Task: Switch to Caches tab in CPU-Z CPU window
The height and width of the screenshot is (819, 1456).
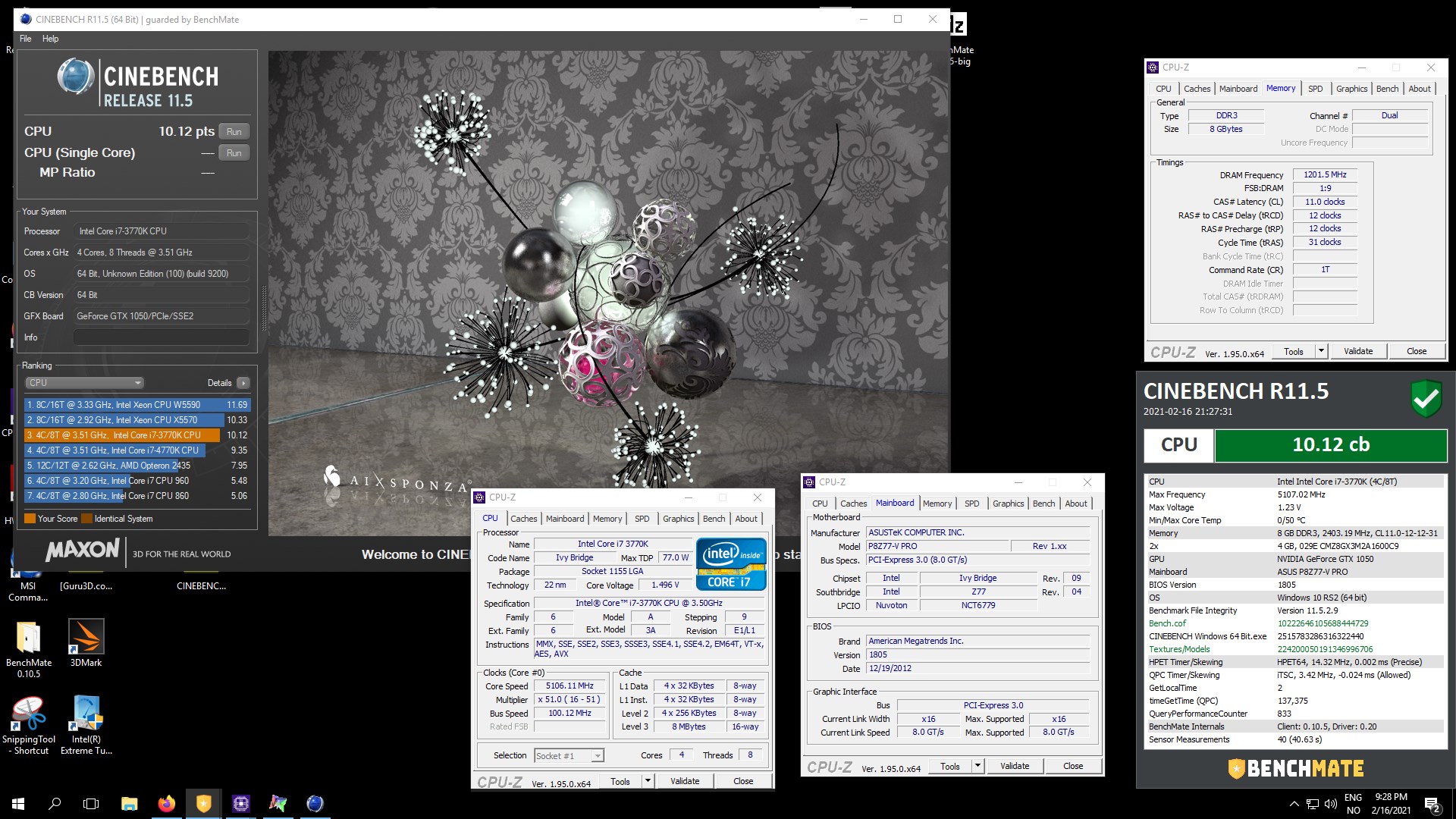Action: click(523, 519)
